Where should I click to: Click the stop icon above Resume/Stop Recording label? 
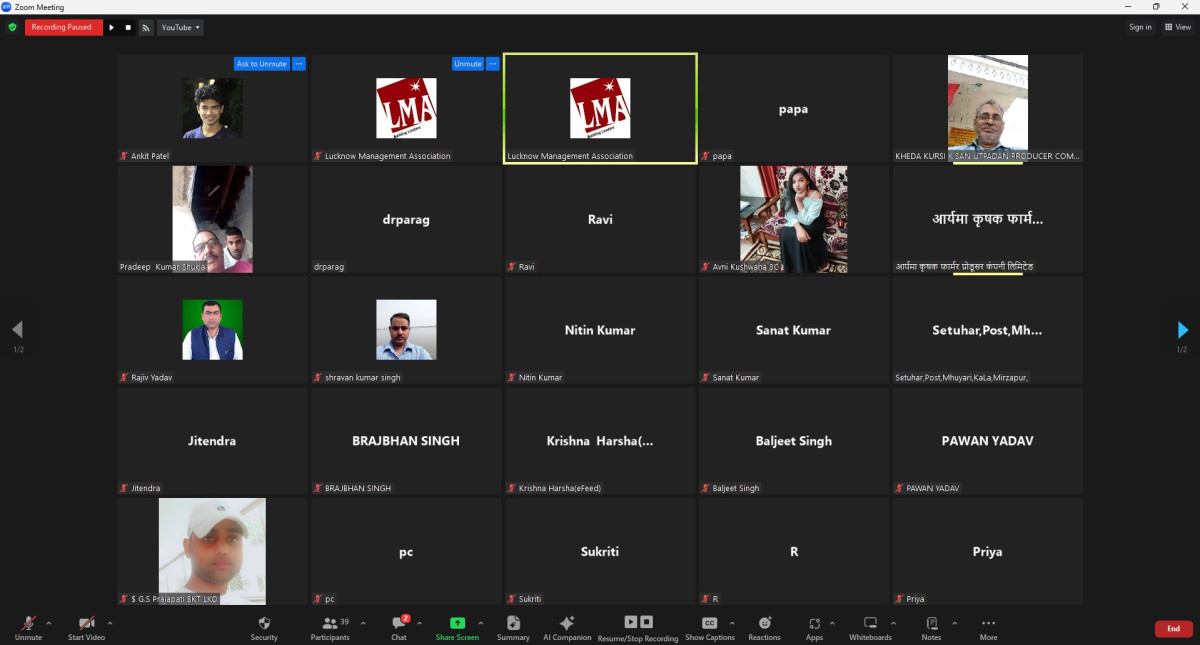point(647,622)
